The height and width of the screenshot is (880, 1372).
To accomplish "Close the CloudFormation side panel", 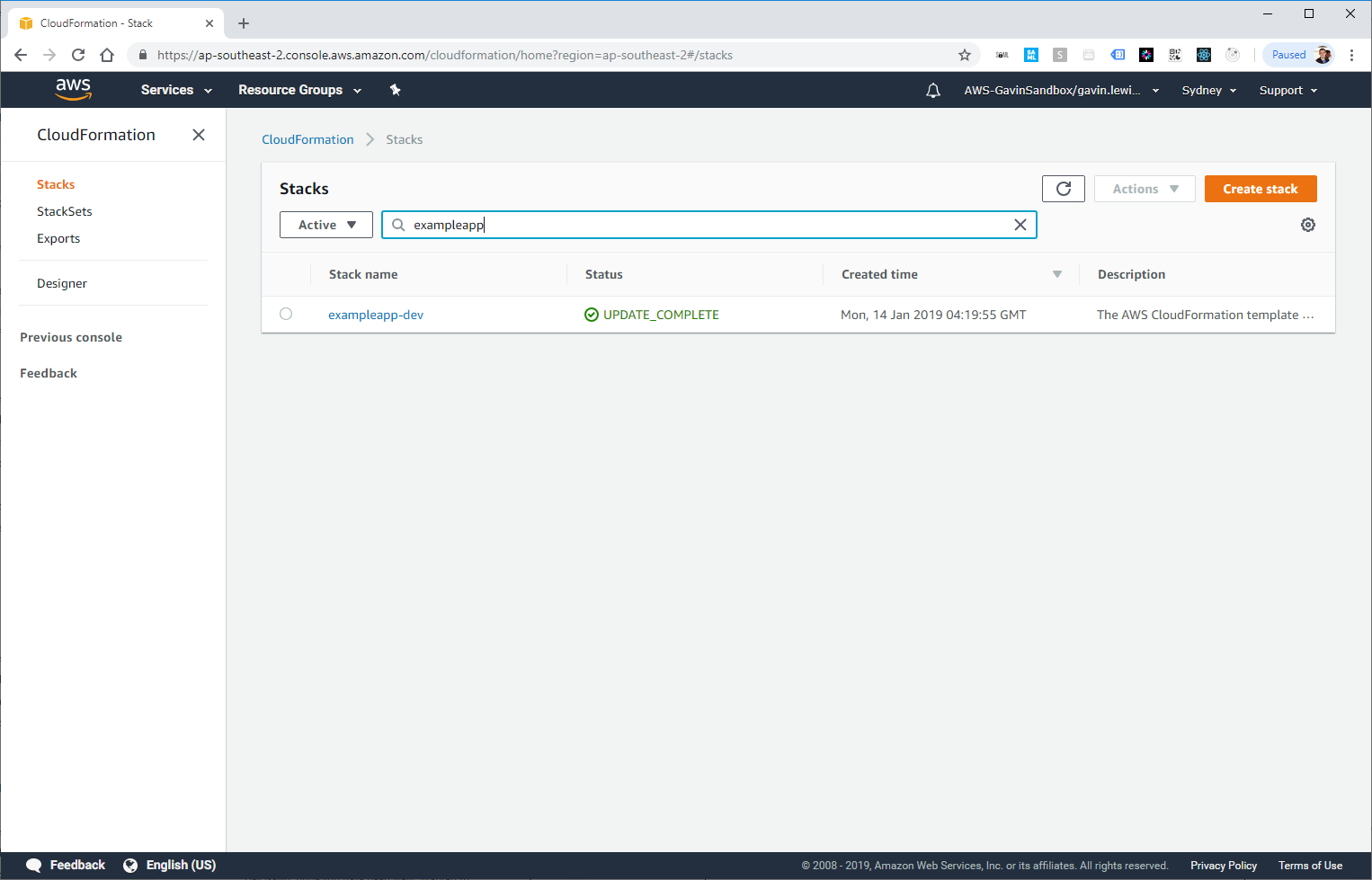I will pyautogui.click(x=199, y=135).
